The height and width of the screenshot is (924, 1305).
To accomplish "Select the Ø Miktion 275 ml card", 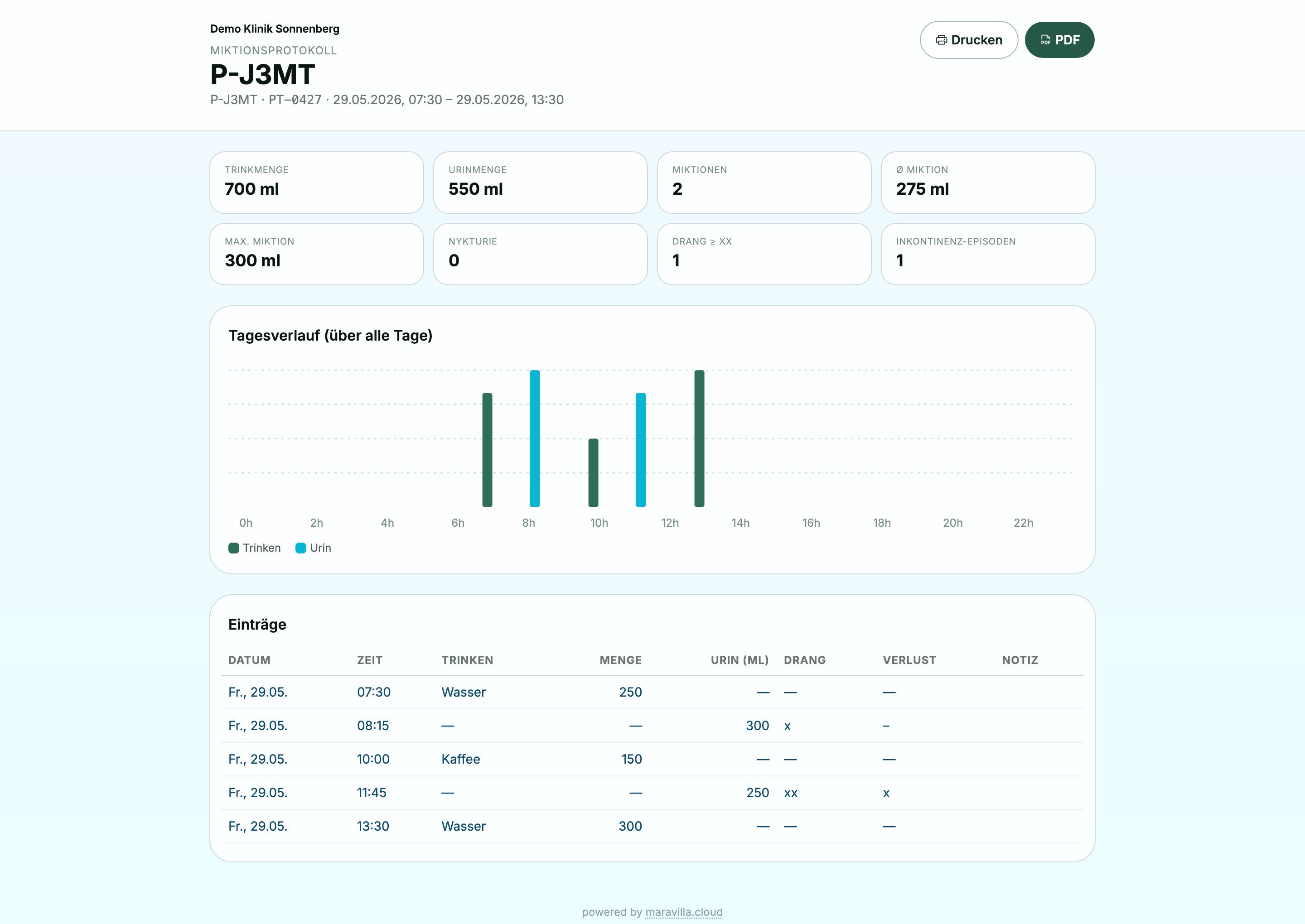I will 987,183.
